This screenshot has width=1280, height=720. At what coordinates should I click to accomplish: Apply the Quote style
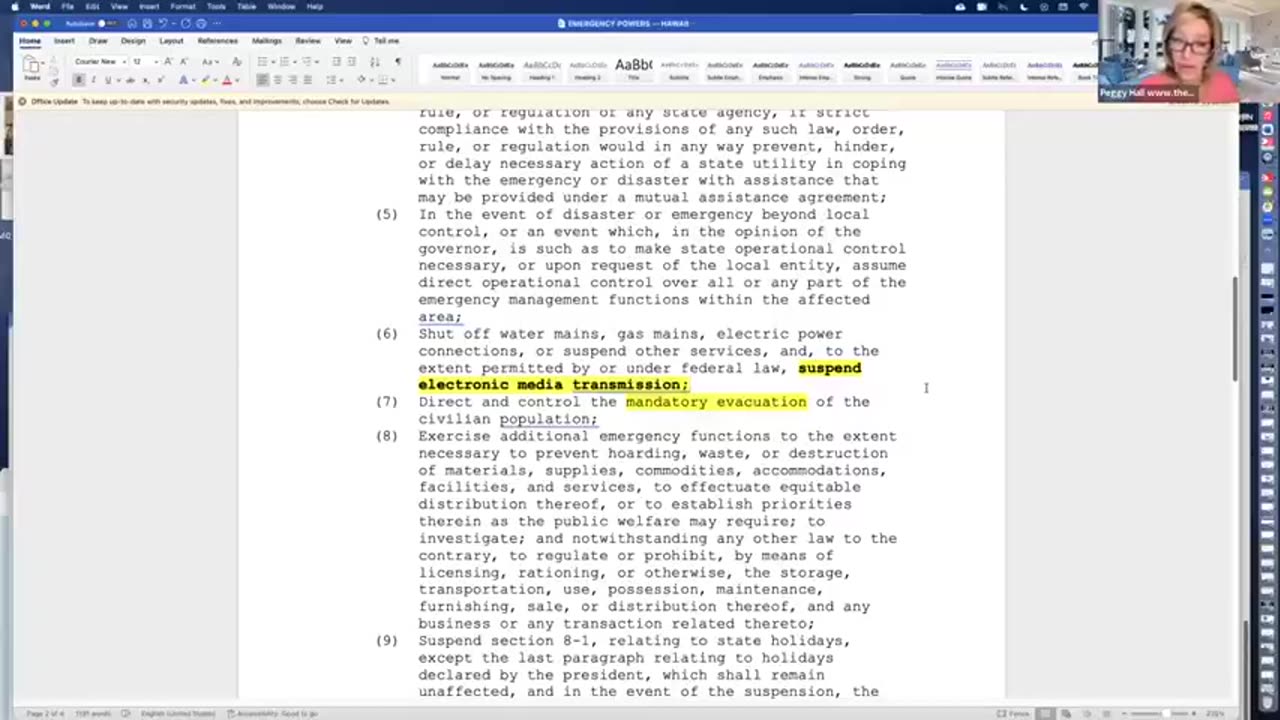(907, 68)
